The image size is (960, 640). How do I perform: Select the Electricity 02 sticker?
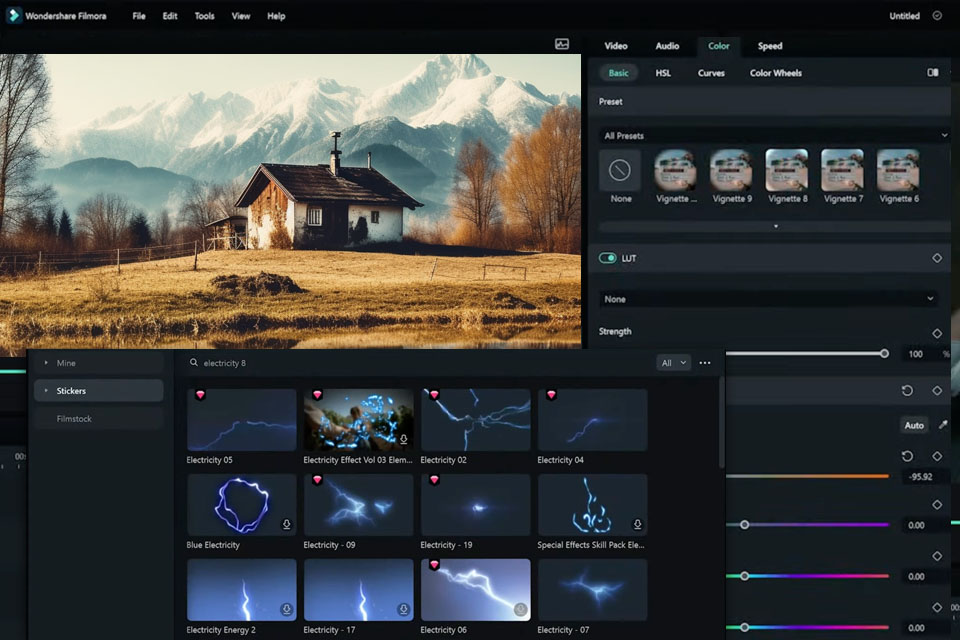tap(475, 420)
